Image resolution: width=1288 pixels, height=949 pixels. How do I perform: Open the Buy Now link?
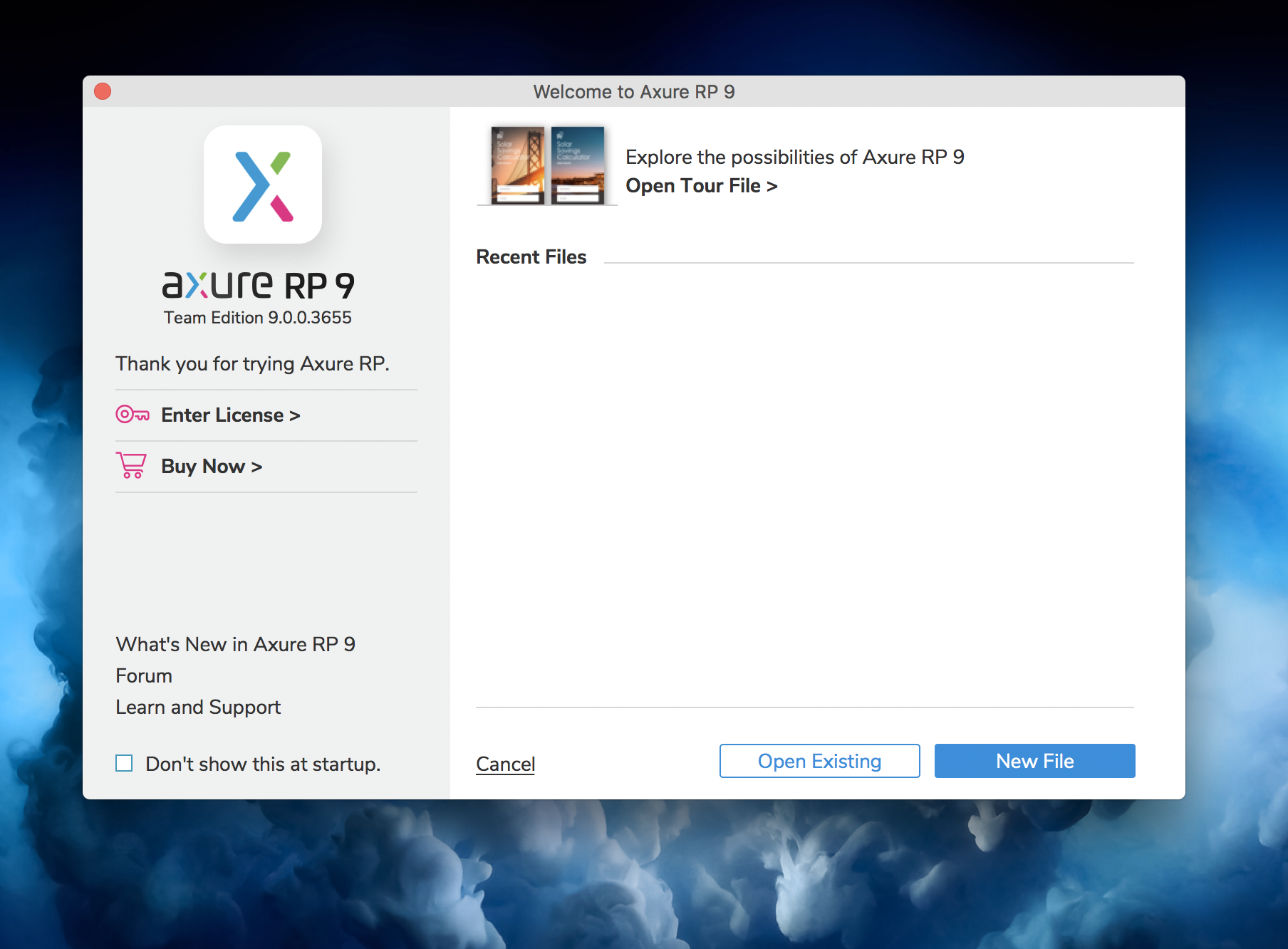click(212, 466)
